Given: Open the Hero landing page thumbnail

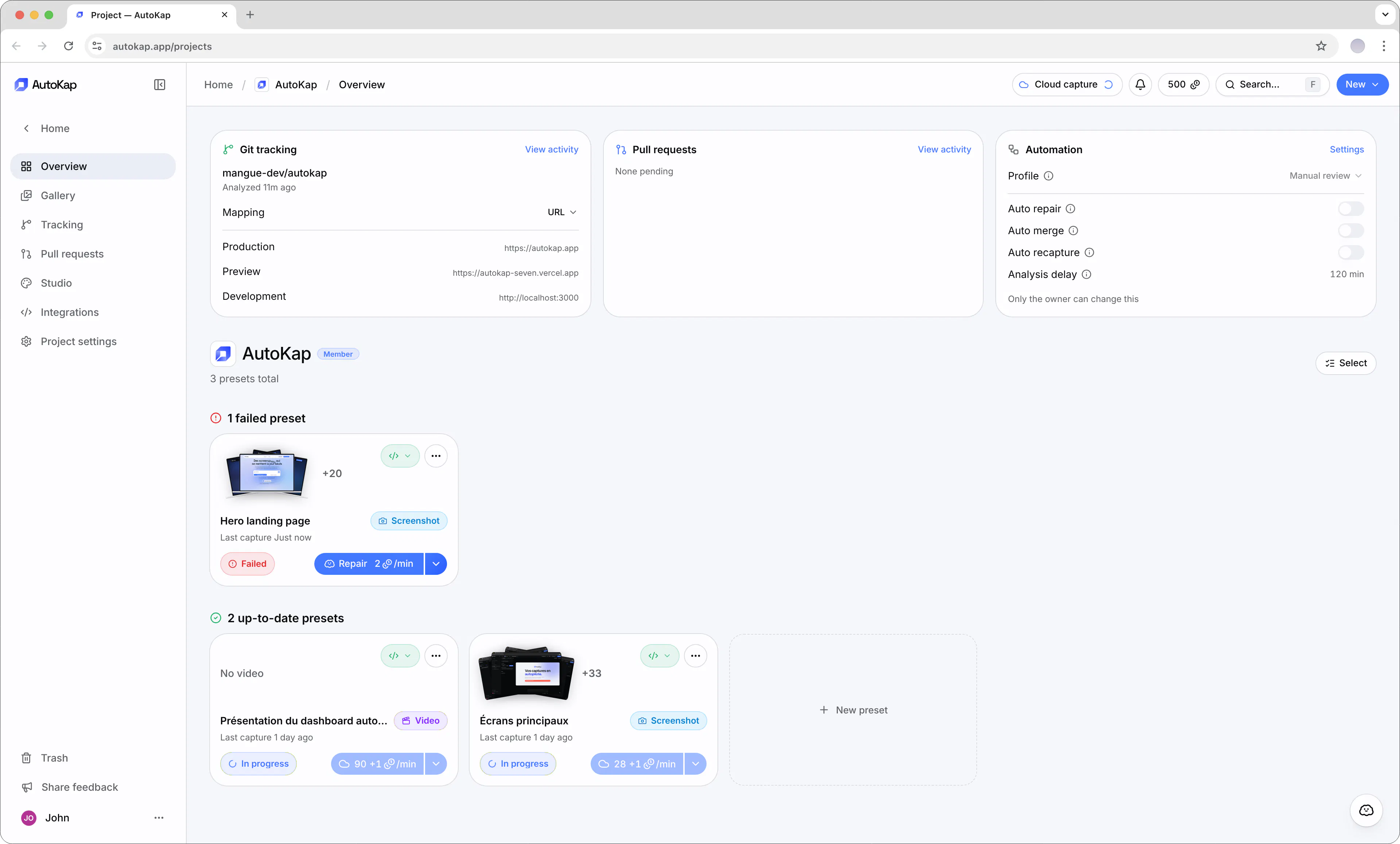Looking at the screenshot, I should coord(267,473).
